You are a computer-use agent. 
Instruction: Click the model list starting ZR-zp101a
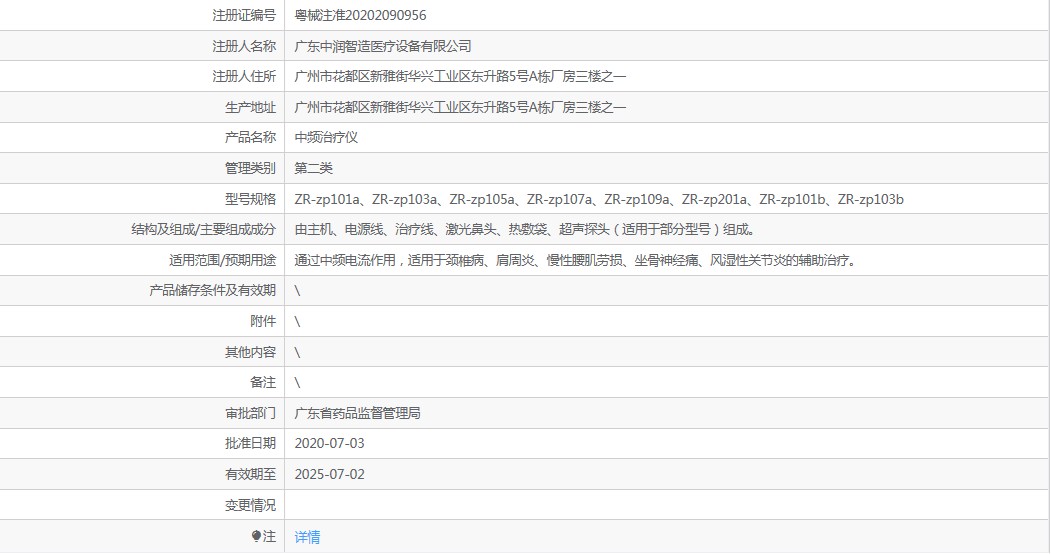pos(599,199)
